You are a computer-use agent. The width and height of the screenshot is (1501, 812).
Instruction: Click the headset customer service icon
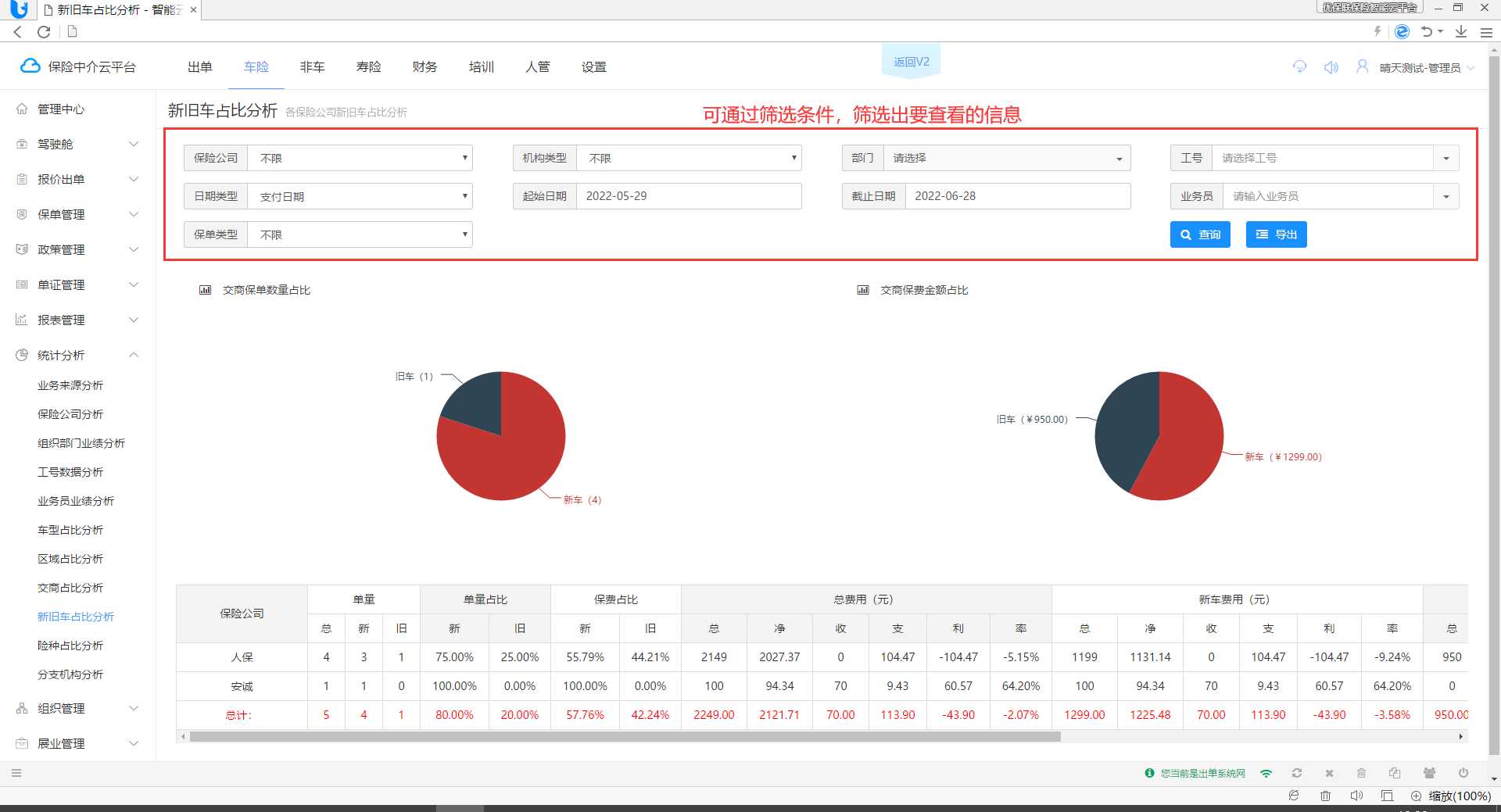click(x=1299, y=67)
